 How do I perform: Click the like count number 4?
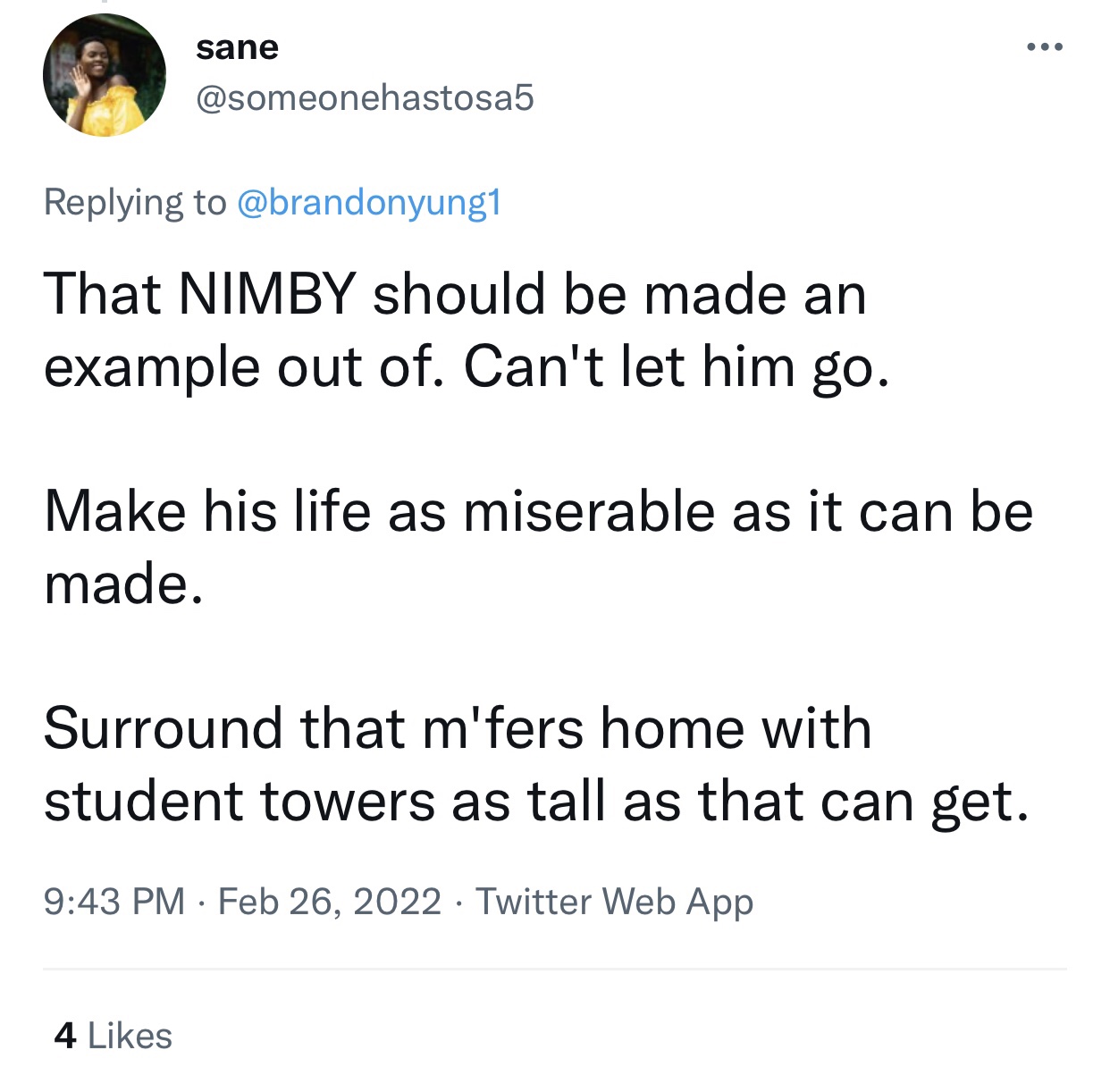click(x=64, y=1036)
